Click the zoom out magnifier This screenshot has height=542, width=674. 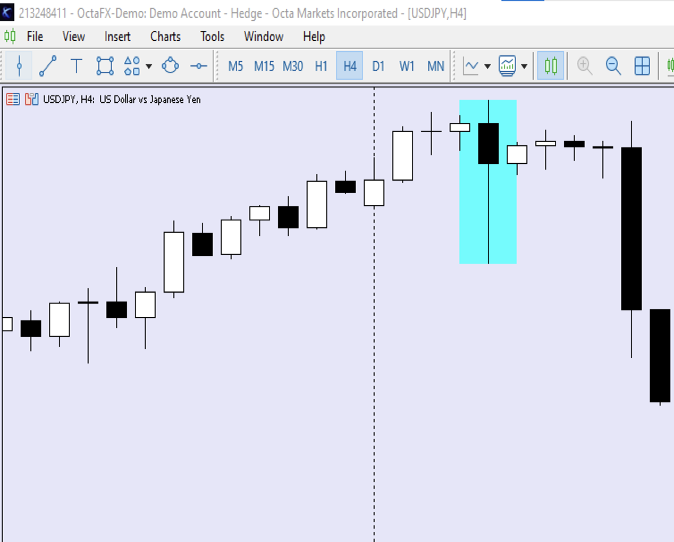[x=613, y=66]
